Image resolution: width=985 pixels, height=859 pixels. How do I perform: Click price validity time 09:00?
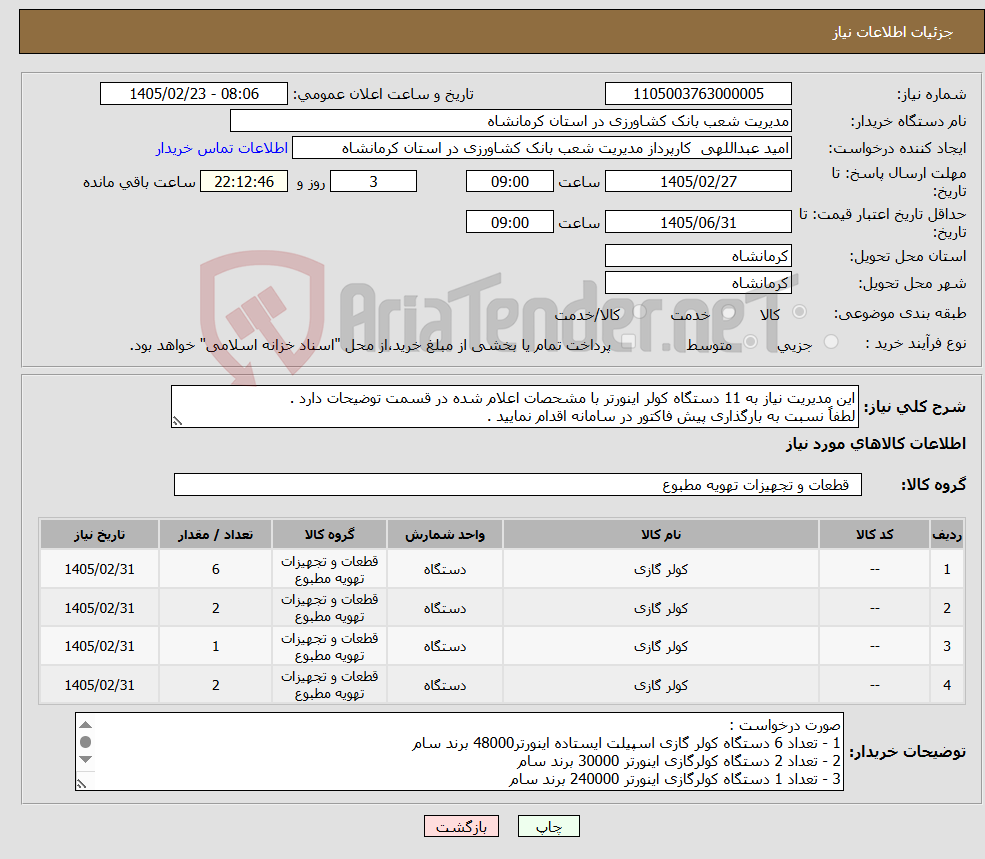coord(509,222)
